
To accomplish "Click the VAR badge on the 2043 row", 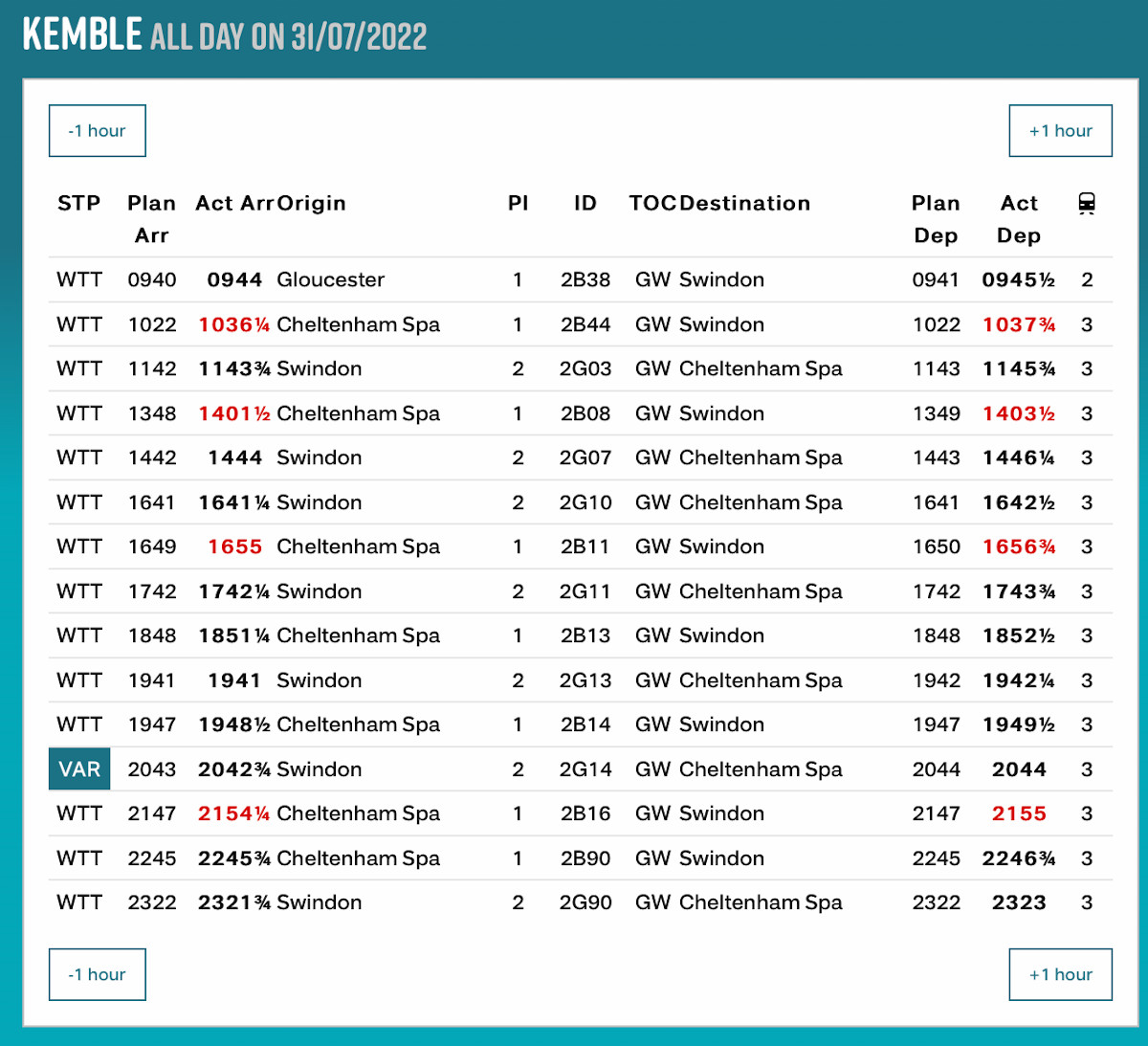I will (x=79, y=769).
